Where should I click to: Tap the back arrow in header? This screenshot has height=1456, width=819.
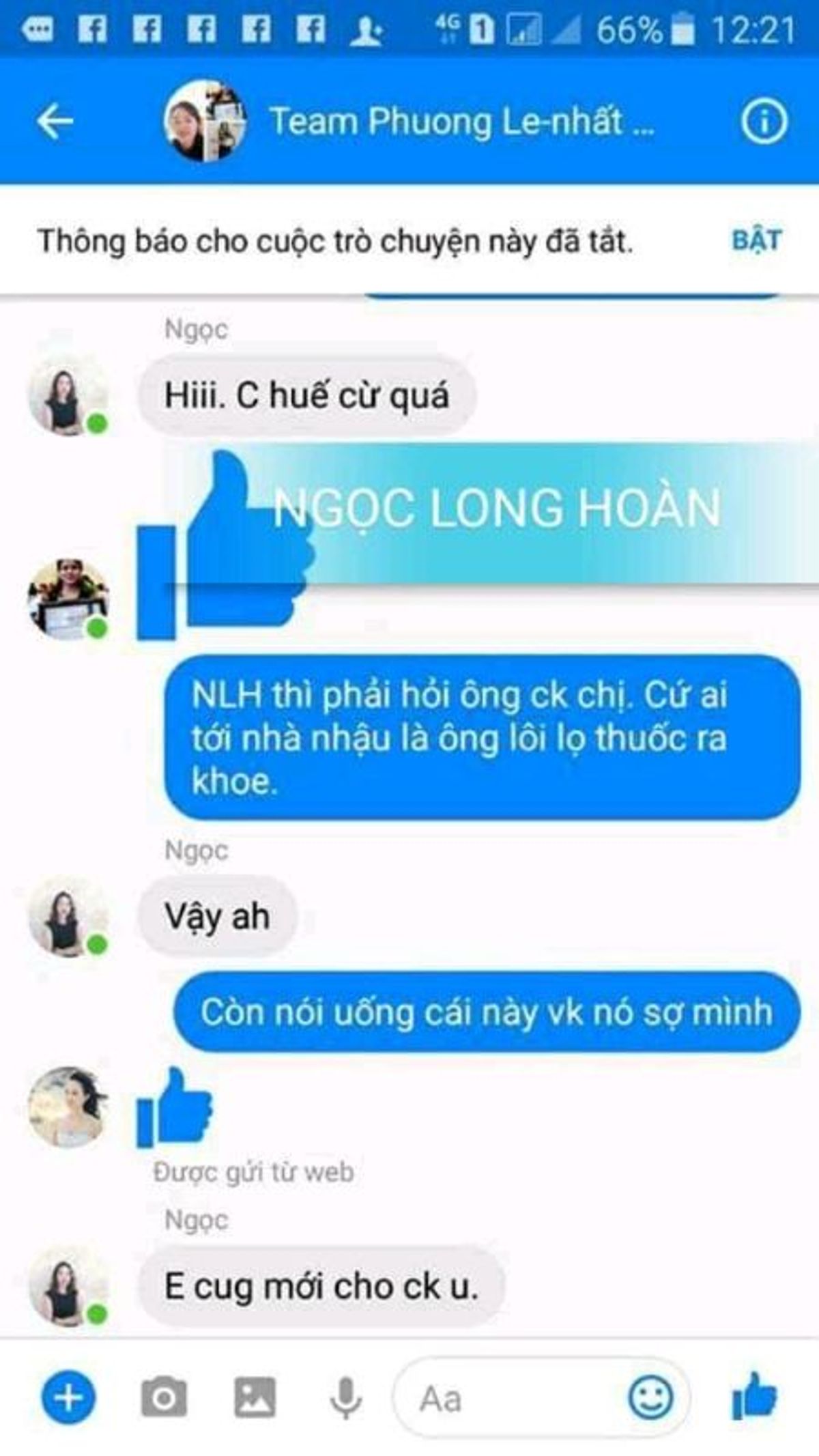click(x=55, y=122)
